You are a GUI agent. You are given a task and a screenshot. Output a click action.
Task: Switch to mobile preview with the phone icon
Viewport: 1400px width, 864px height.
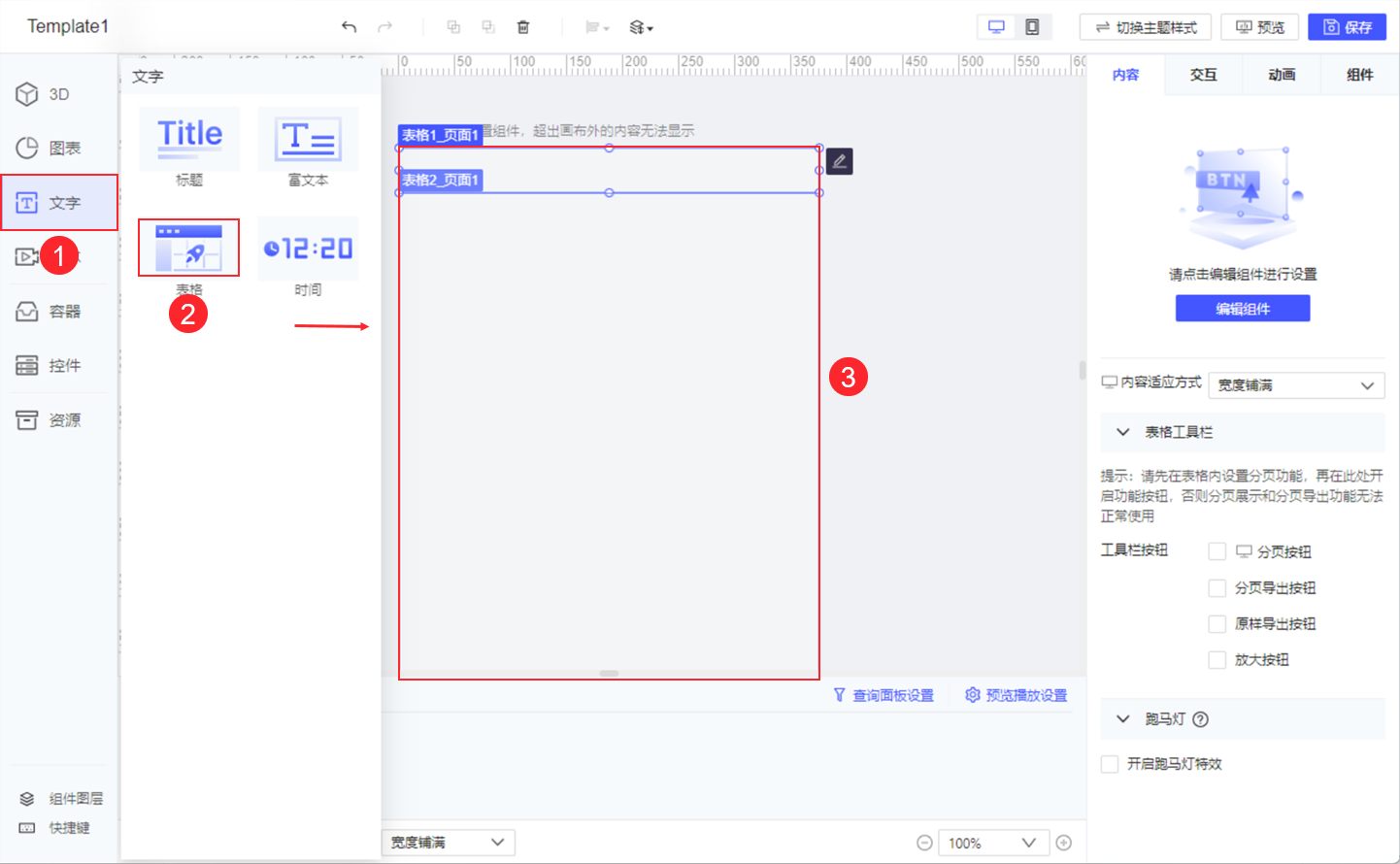pyautogui.click(x=1031, y=26)
